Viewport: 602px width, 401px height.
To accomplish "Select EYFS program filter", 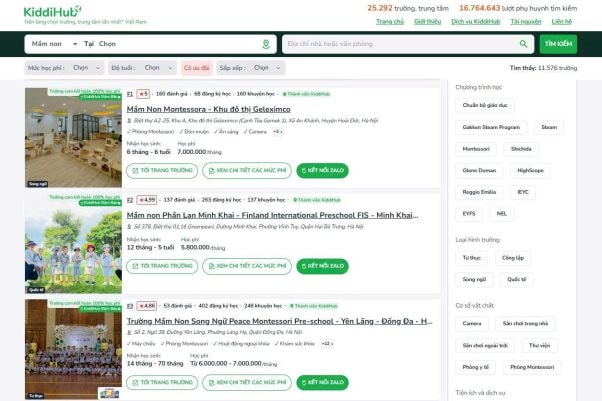I will (469, 214).
